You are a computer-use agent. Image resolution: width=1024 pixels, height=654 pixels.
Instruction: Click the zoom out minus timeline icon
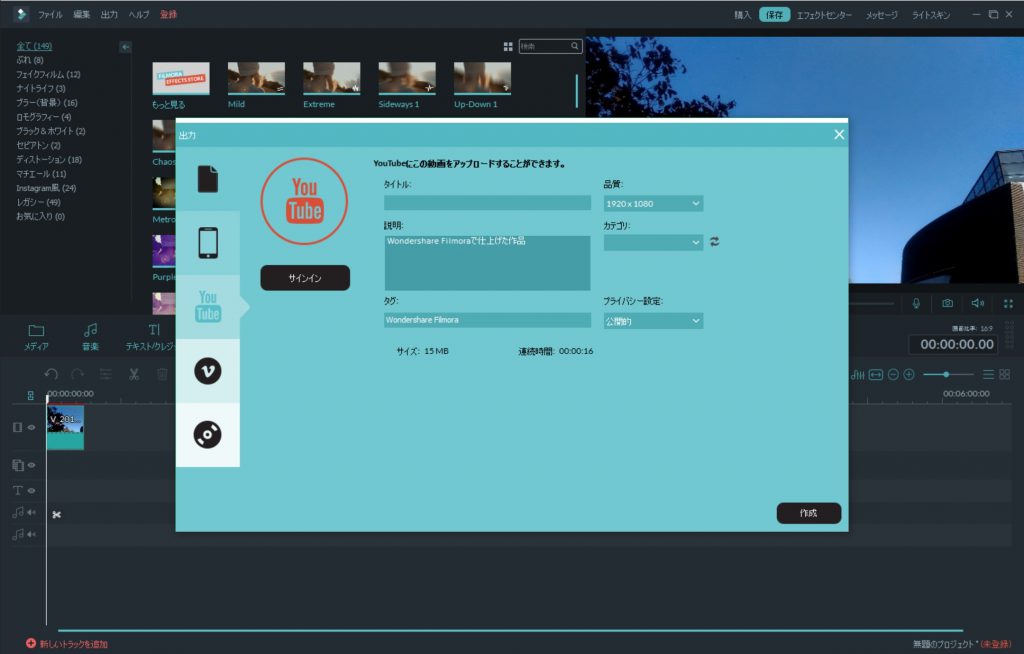click(x=893, y=374)
